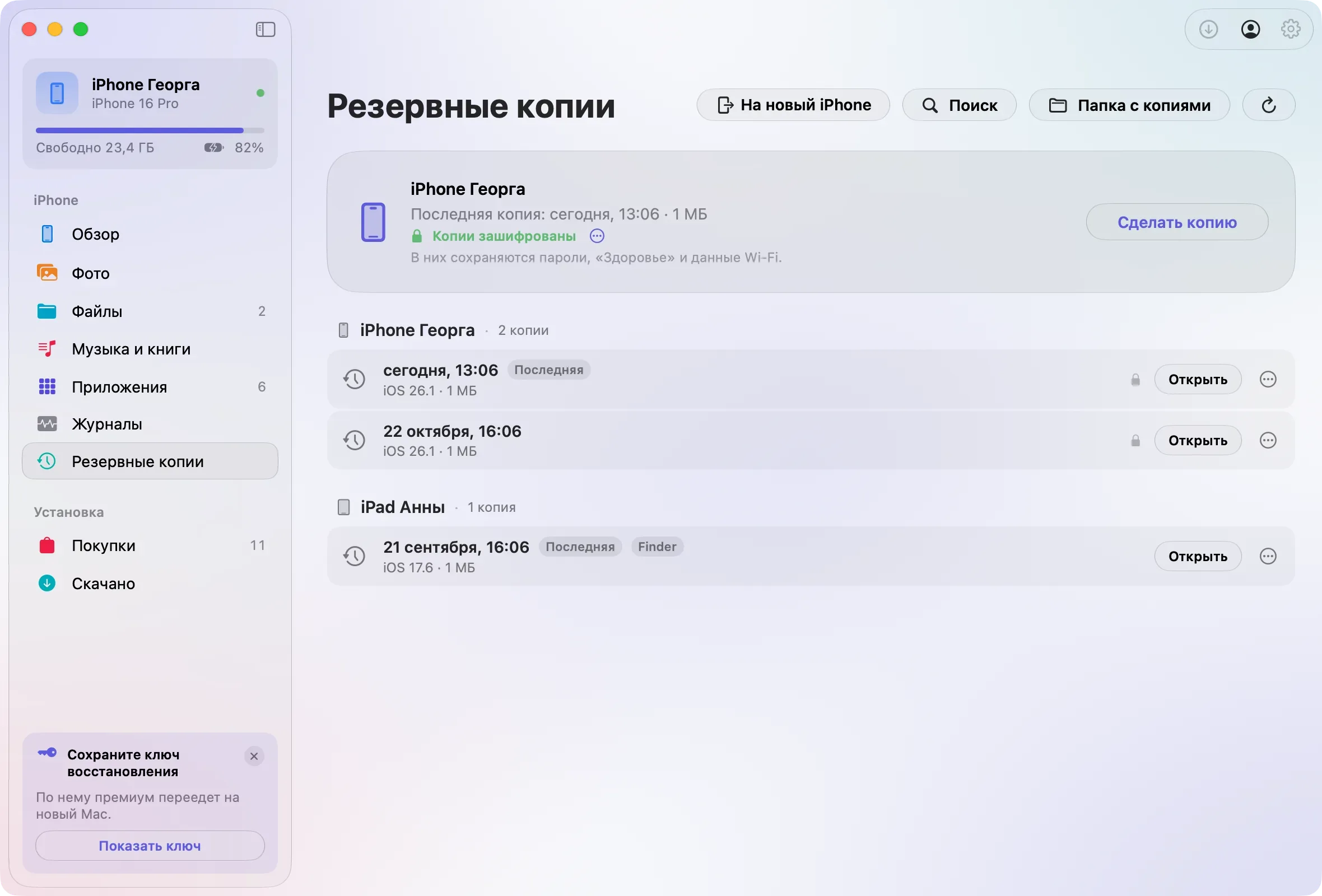Click the iPhone Георга 2 копии group header
The image size is (1322, 896).
pos(443,330)
